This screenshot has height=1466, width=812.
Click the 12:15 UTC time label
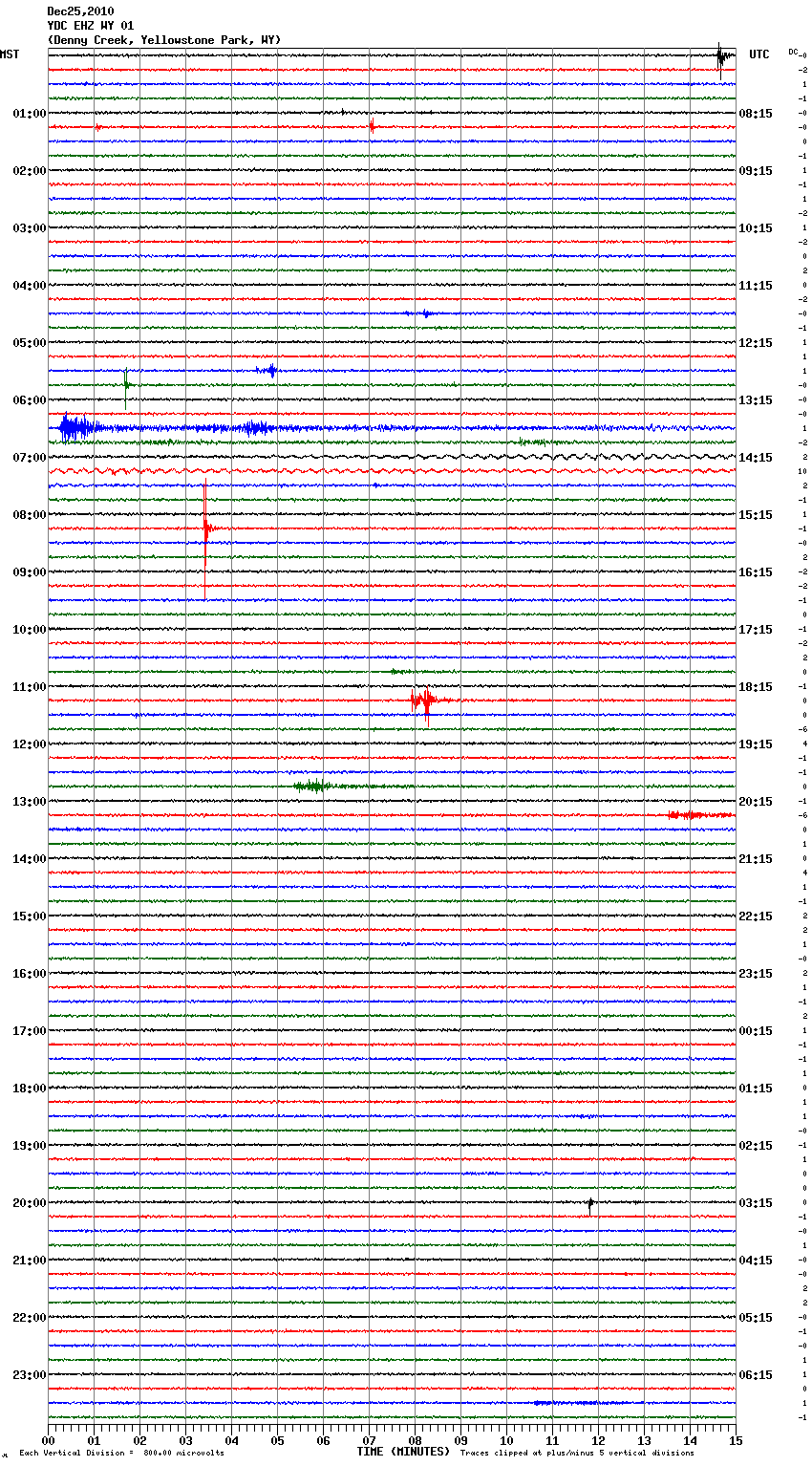pyautogui.click(x=756, y=343)
